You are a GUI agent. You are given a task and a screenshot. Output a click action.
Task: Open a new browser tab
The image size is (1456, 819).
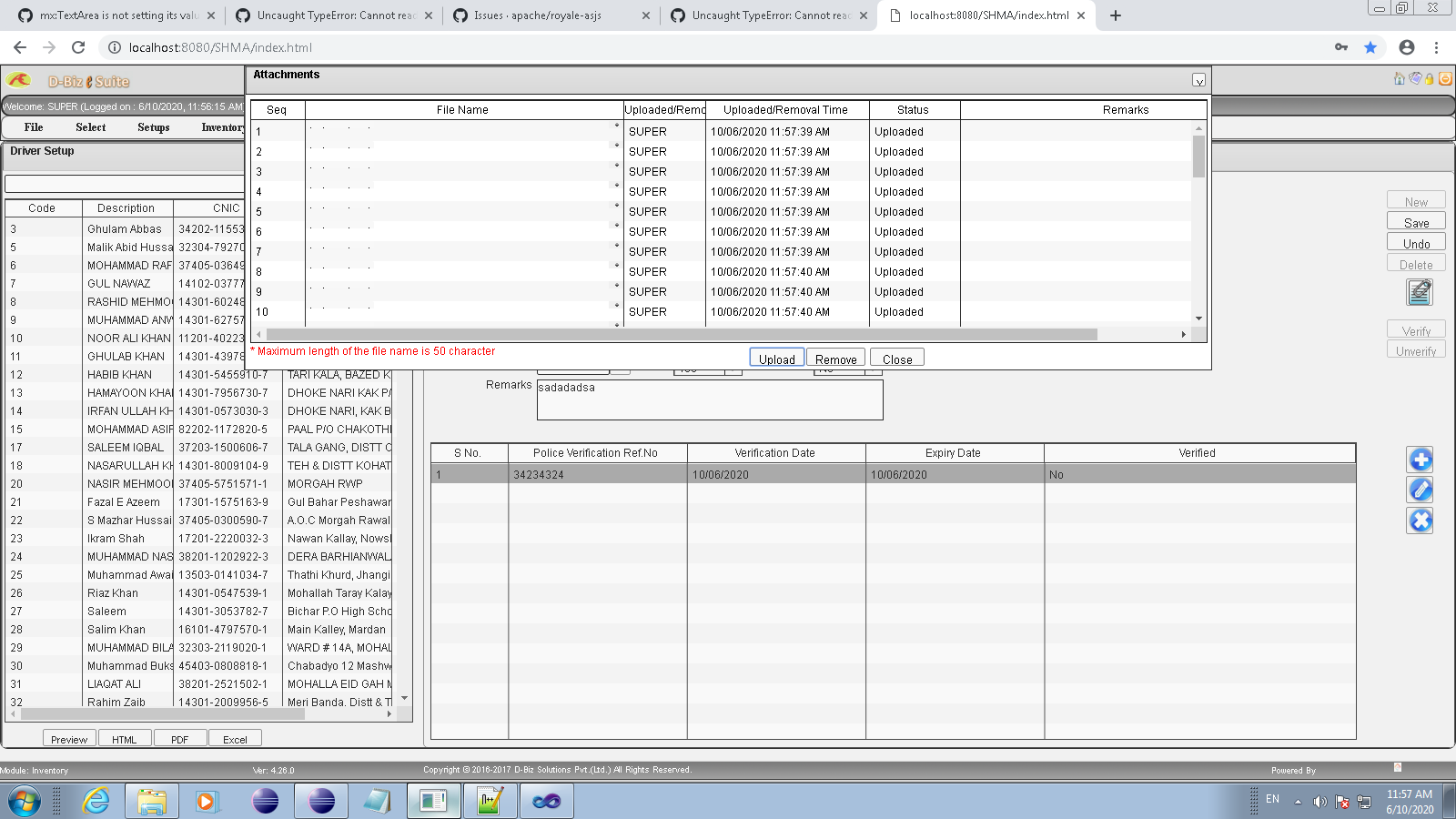pyautogui.click(x=1116, y=15)
